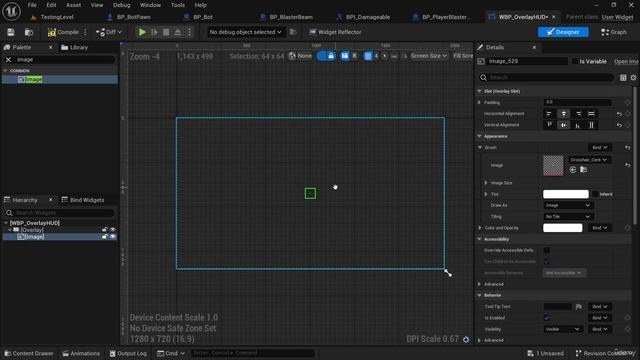The height and width of the screenshot is (360, 640).
Task: Set Horizontal Alignment to right
Action: click(x=578, y=114)
